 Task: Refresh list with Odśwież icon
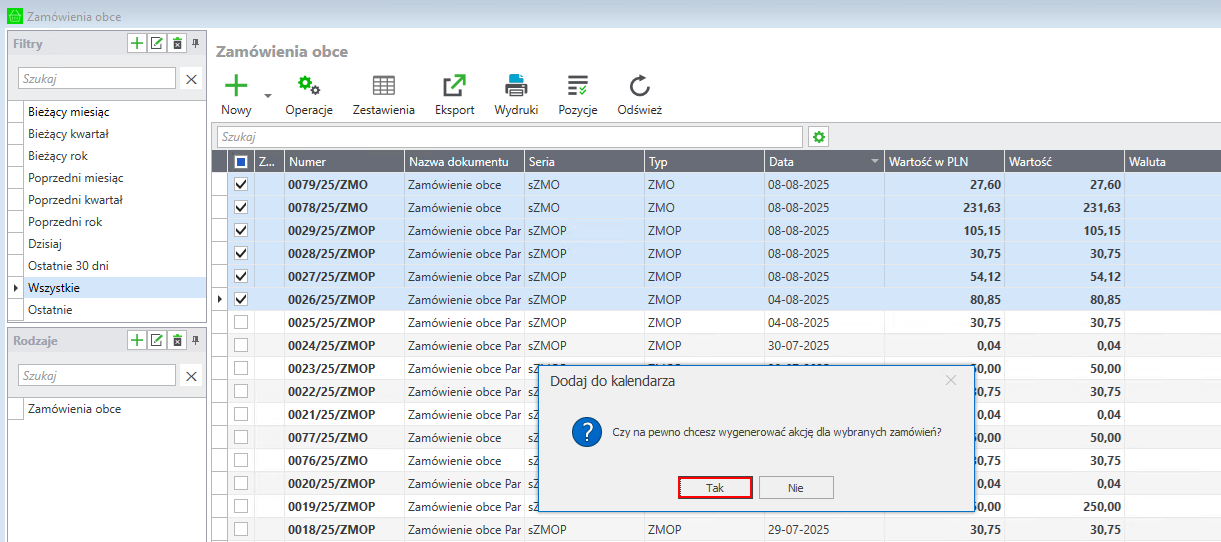coord(639,87)
